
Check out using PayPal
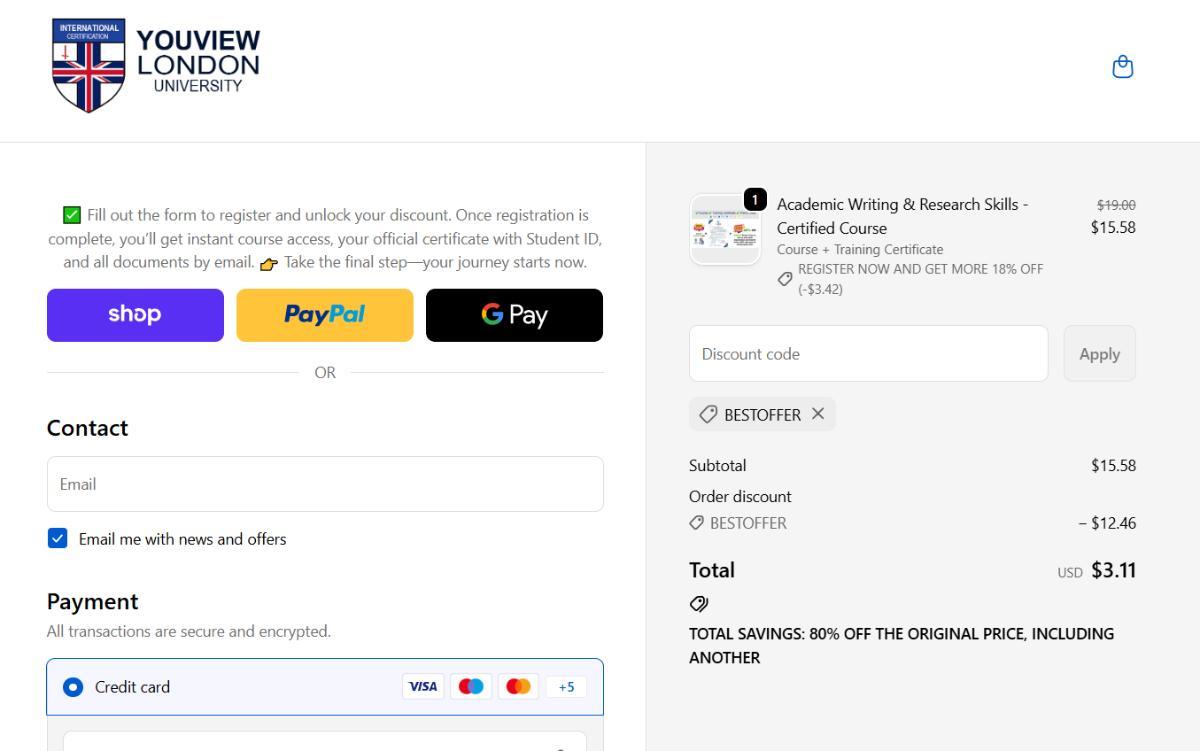tap(324, 315)
